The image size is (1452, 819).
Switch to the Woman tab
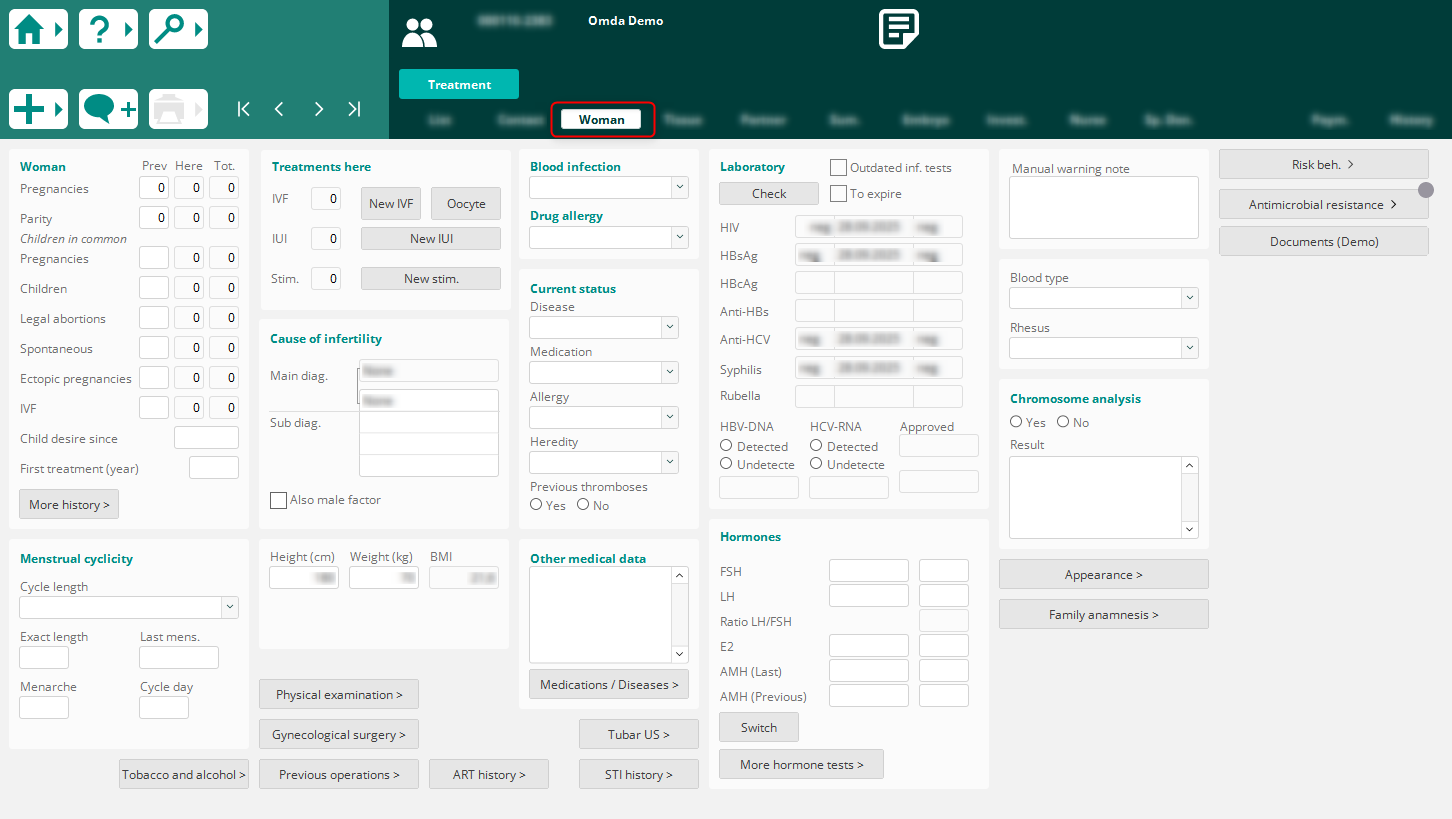[602, 120]
